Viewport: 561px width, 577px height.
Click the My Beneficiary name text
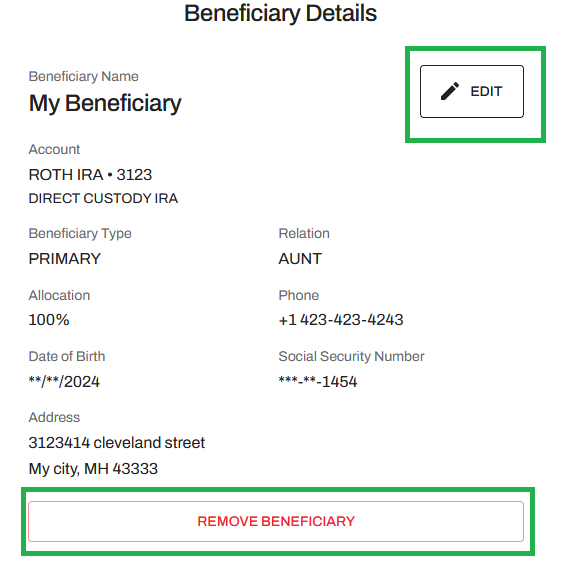click(x=105, y=103)
